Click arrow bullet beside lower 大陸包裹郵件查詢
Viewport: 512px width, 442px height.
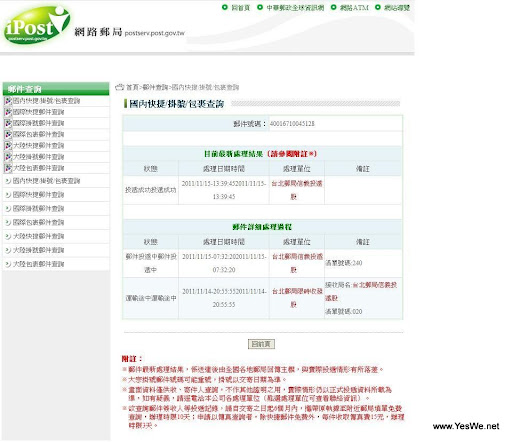tap(8, 264)
